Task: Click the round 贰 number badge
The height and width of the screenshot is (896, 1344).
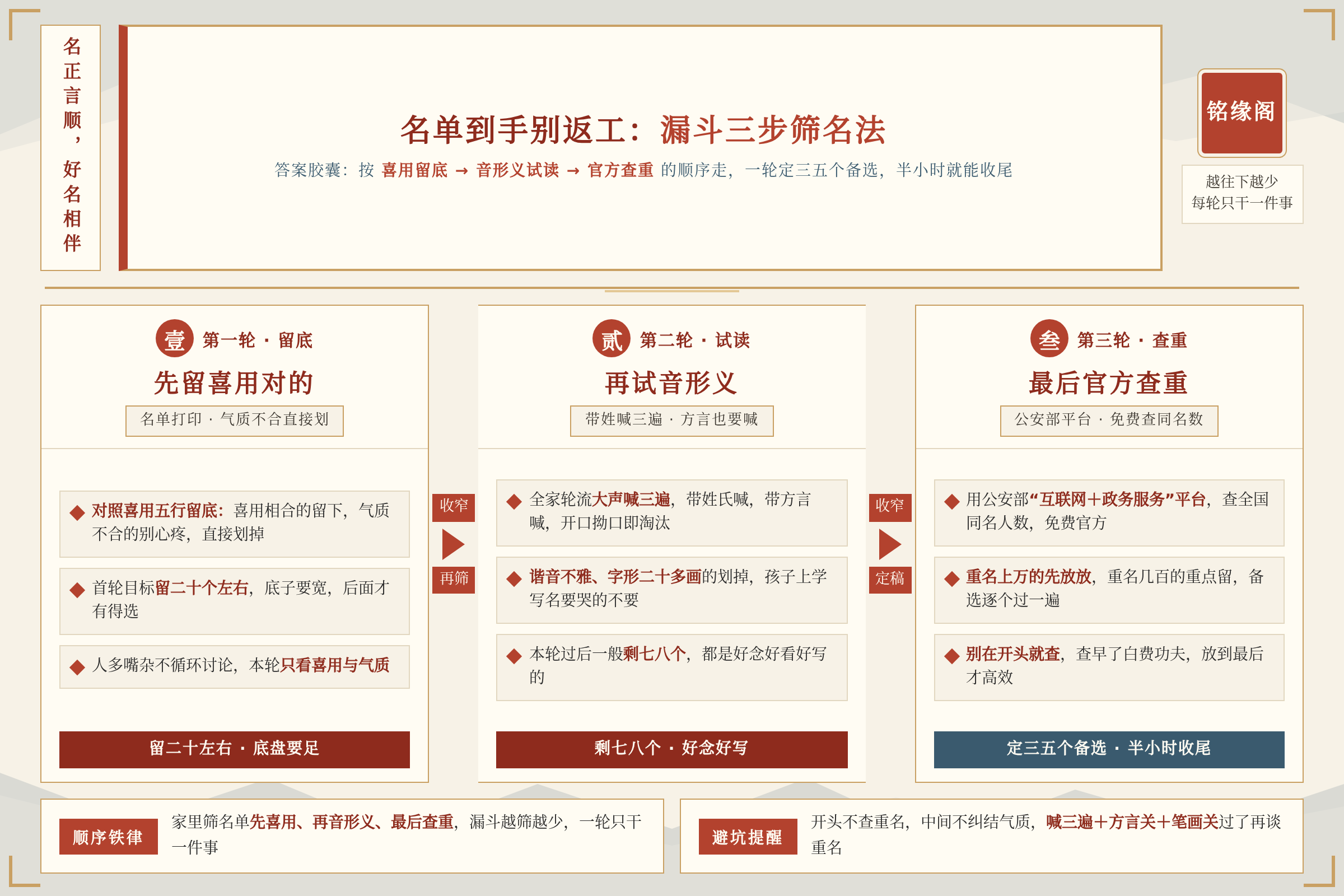Action: 612,338
